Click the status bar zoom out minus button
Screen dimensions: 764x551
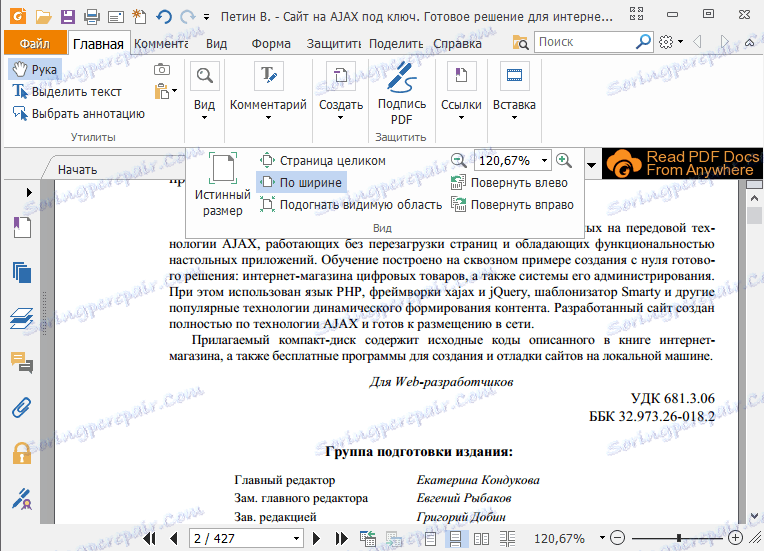(x=617, y=538)
